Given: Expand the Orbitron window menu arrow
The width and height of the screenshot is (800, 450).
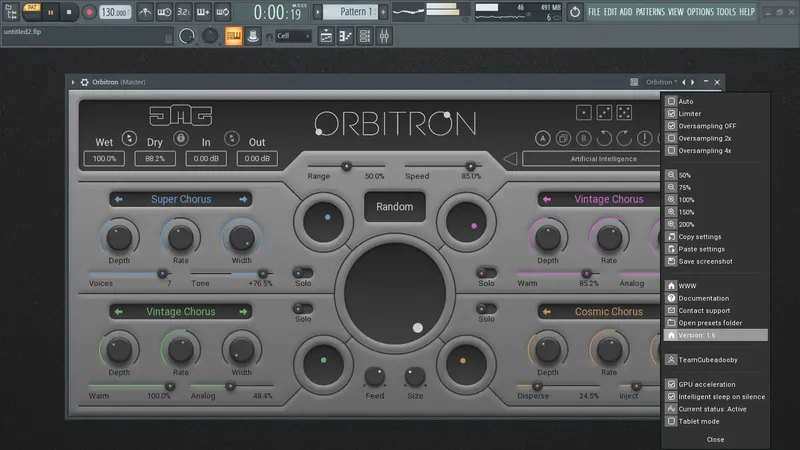Looking at the screenshot, I should [73, 82].
